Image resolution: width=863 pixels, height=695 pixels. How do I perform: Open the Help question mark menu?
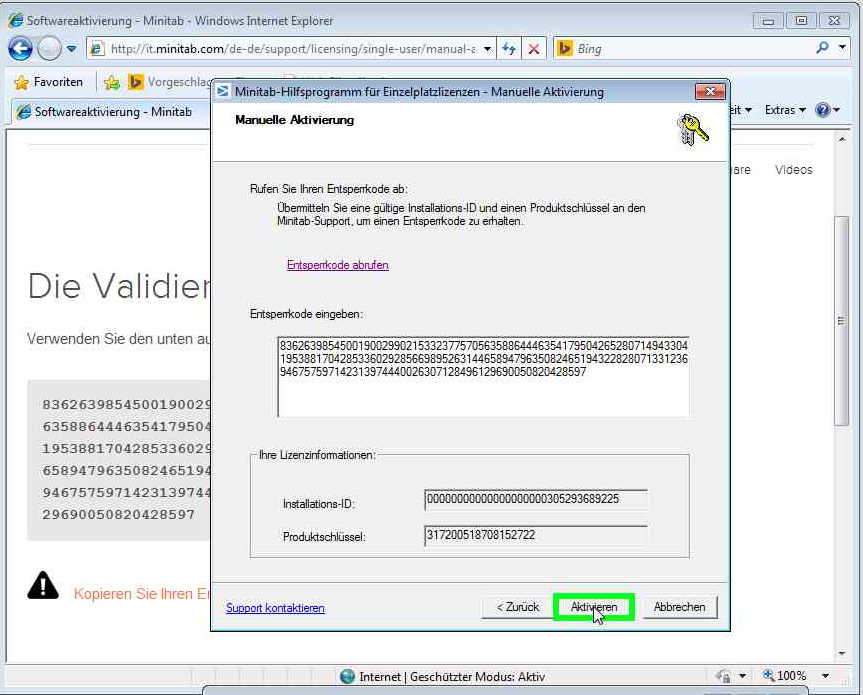click(827, 110)
